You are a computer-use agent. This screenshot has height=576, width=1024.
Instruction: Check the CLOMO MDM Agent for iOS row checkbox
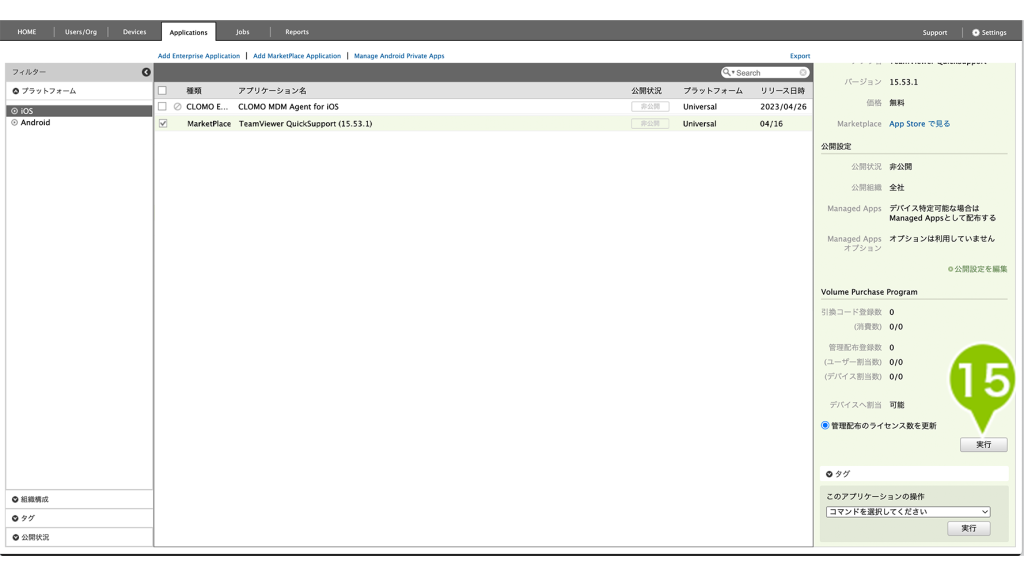click(x=163, y=106)
